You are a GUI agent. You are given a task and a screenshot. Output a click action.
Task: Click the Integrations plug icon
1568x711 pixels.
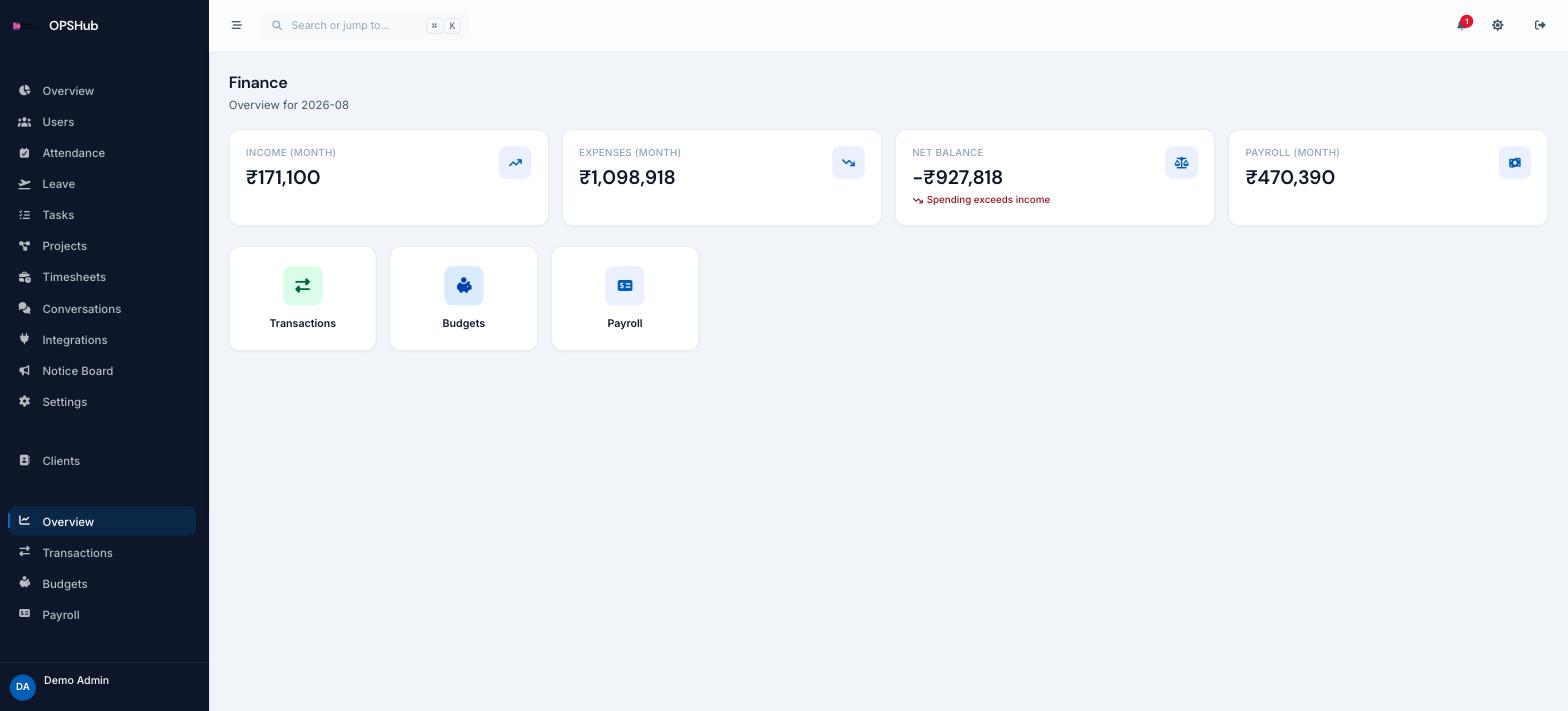coord(24,339)
